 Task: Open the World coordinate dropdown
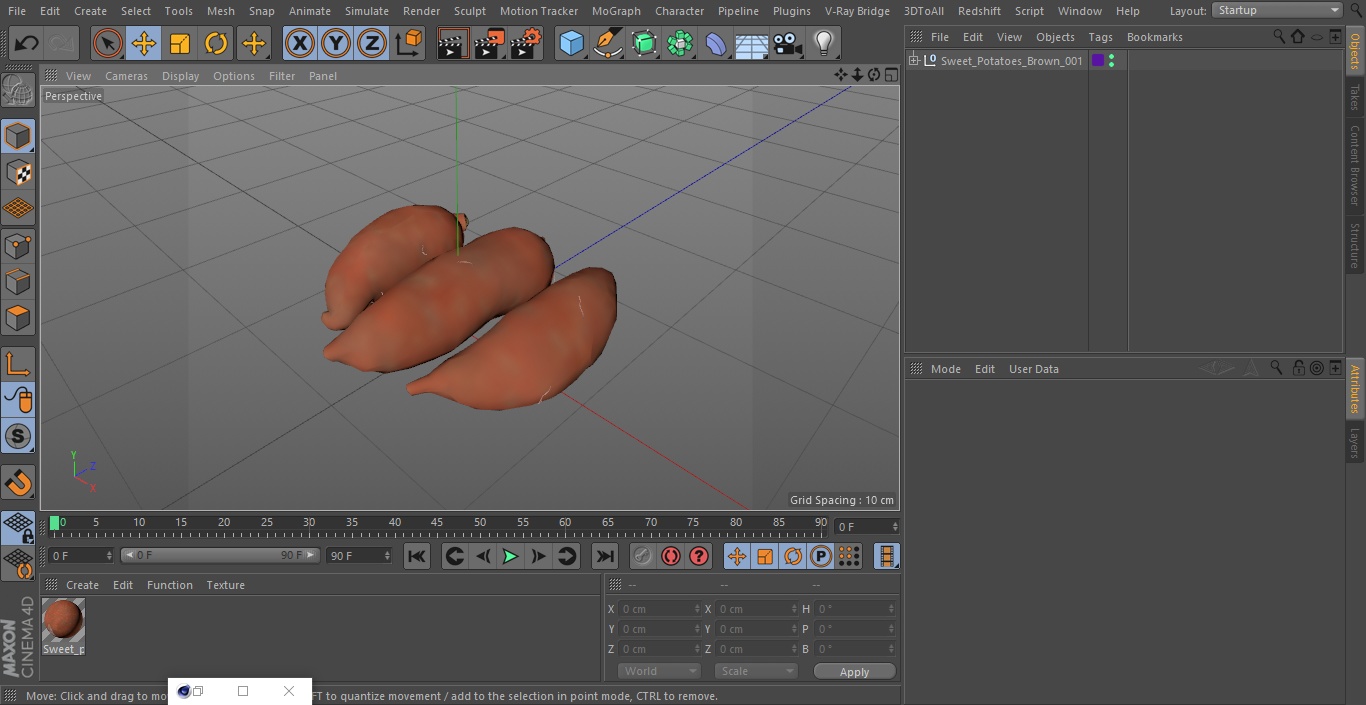coord(659,671)
